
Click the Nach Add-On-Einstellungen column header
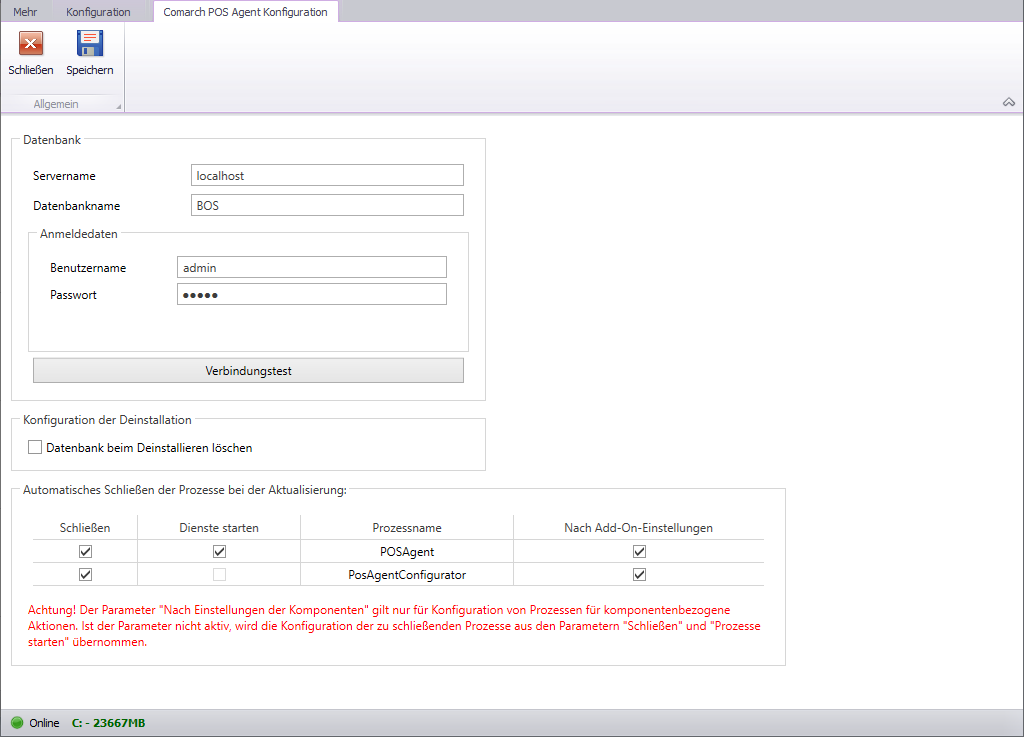coord(639,527)
